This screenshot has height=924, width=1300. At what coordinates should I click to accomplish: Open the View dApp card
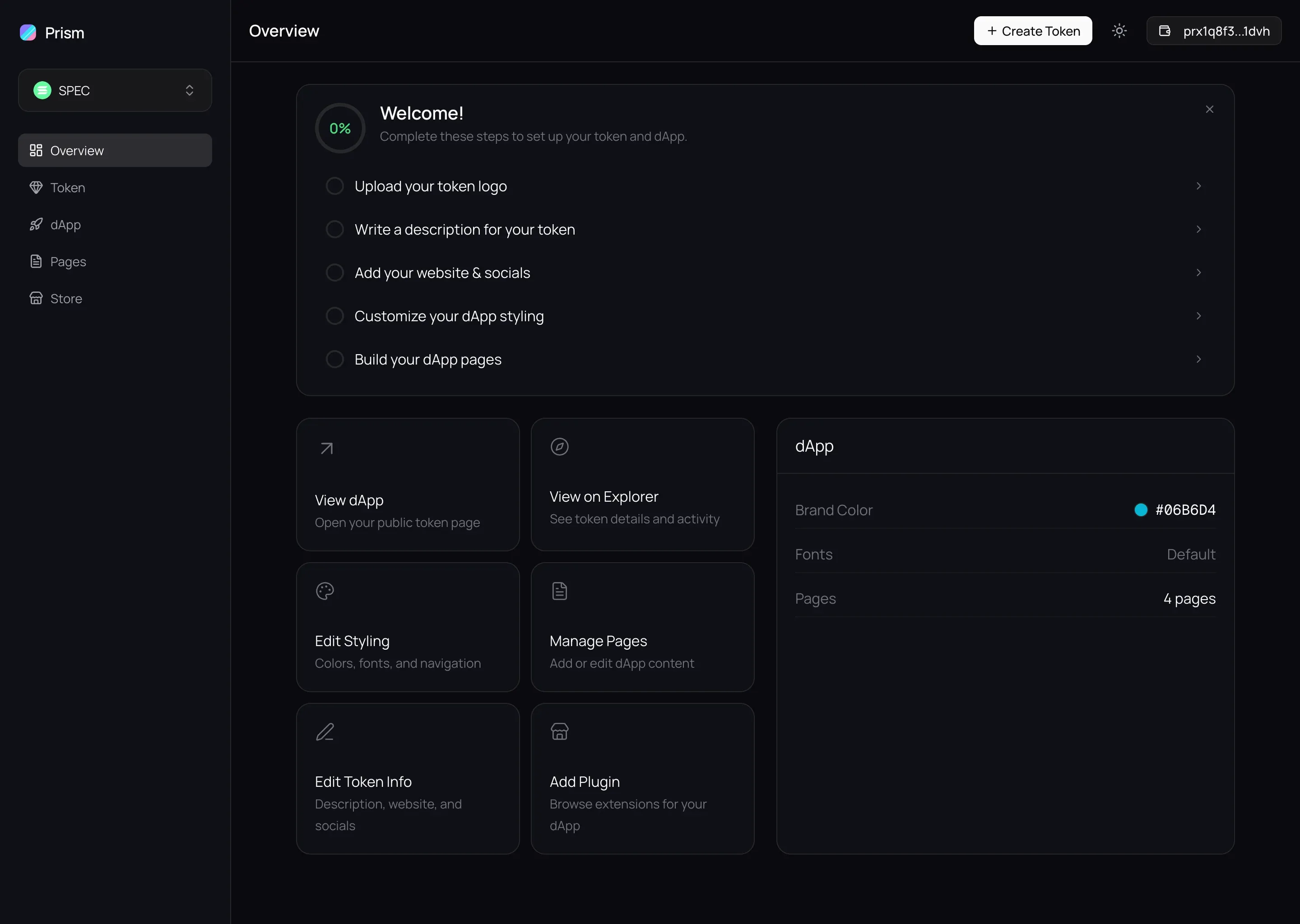coord(408,485)
